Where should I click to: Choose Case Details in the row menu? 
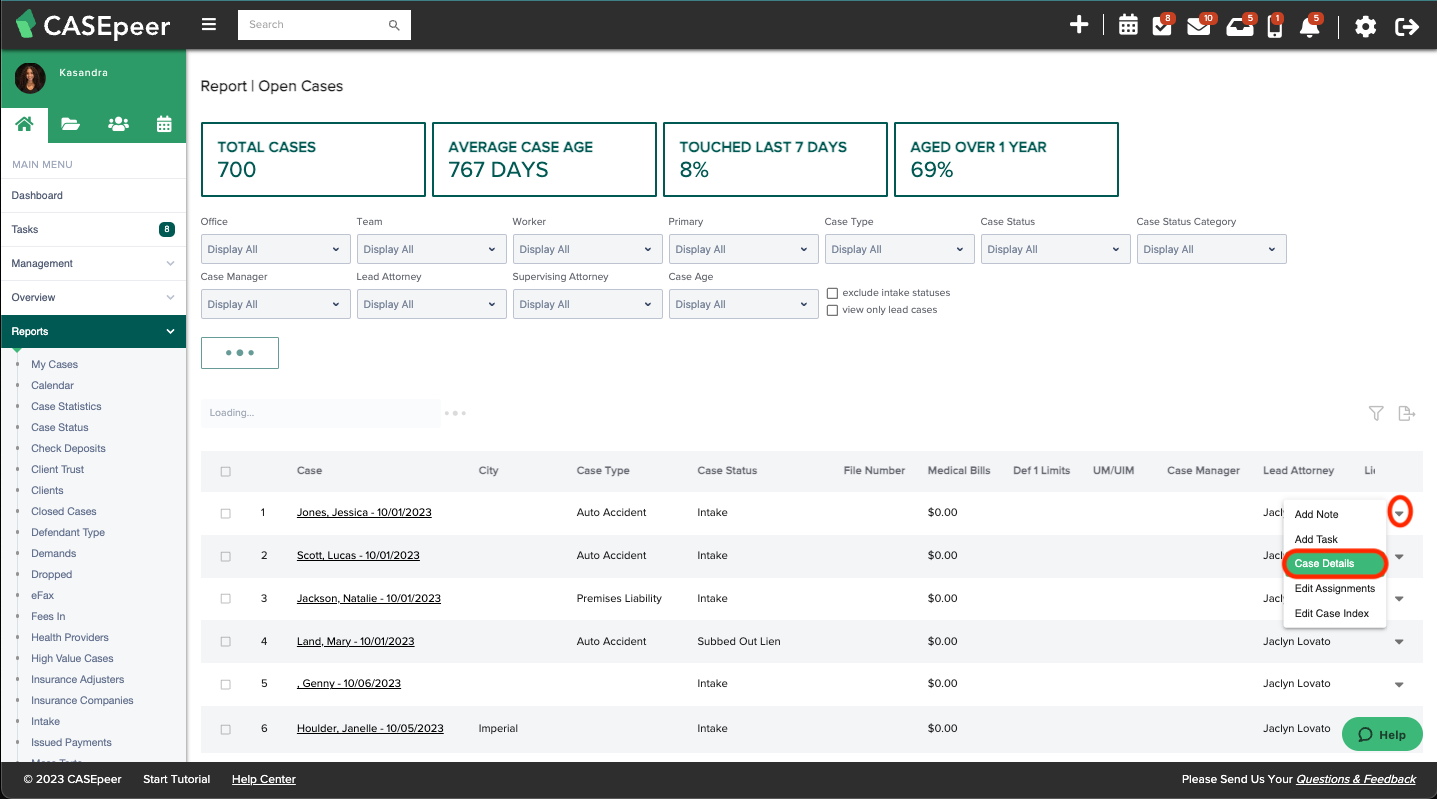tap(1335, 564)
